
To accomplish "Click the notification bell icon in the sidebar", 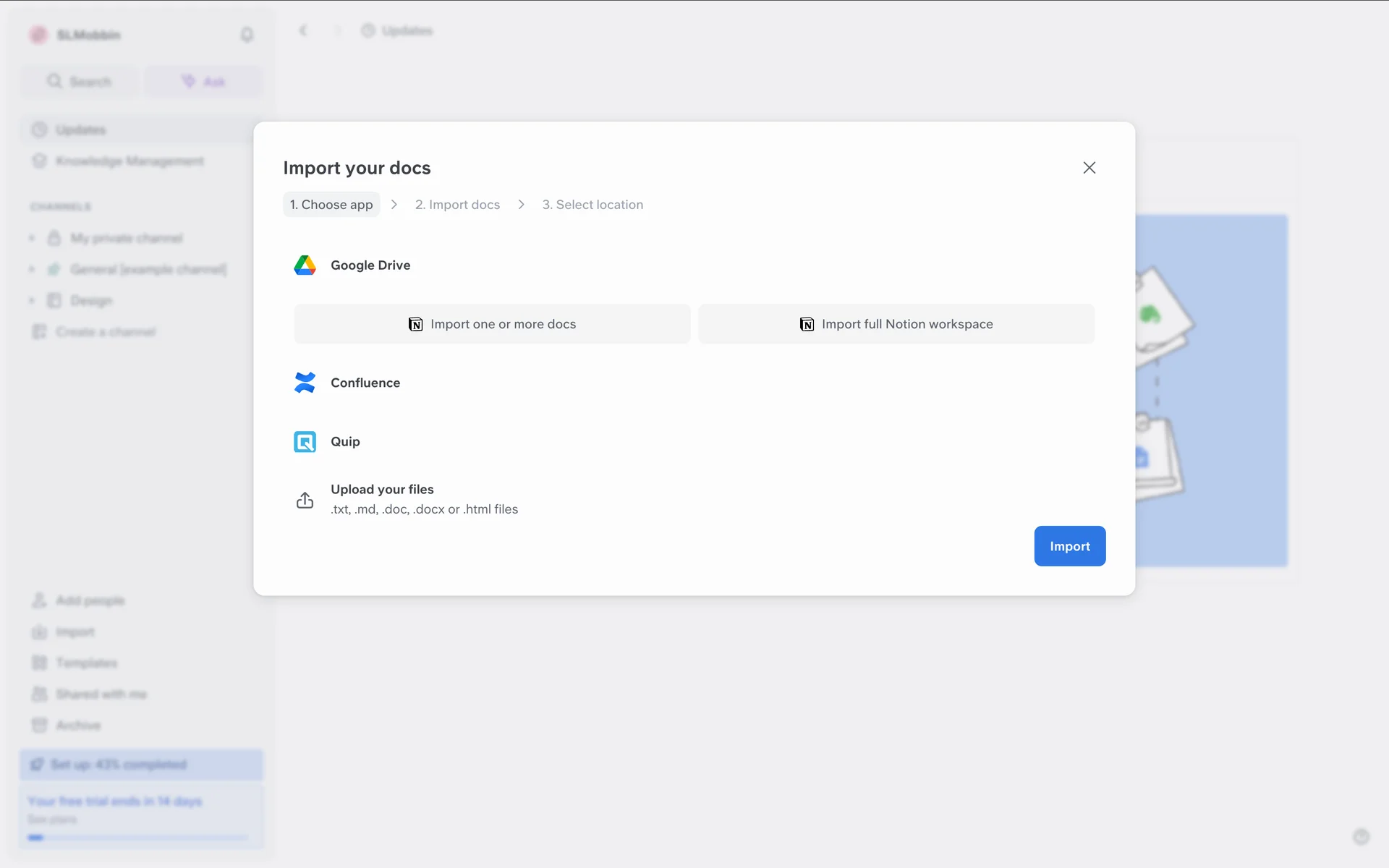I will 247,35.
